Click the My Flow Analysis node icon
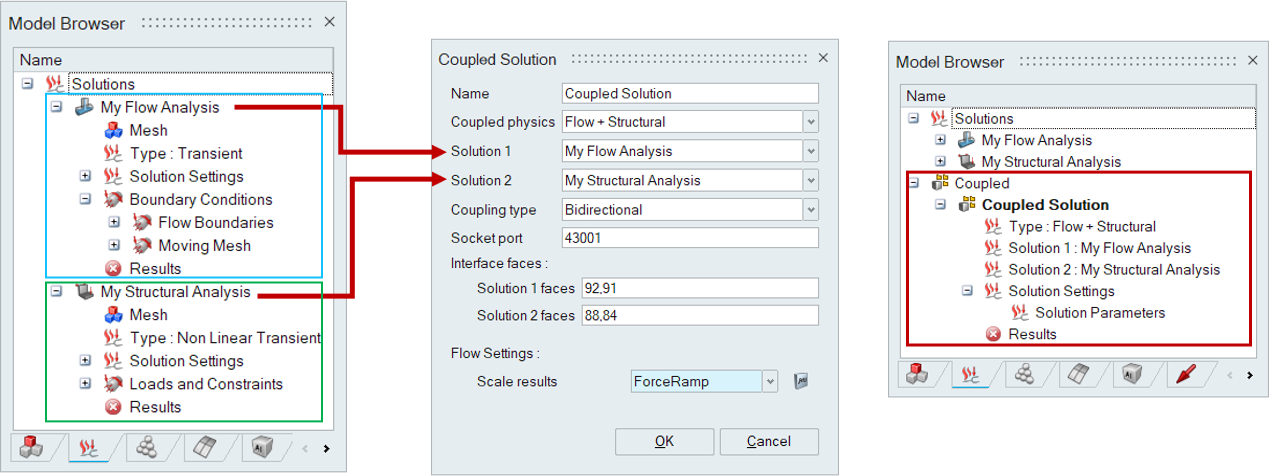This screenshot has height=476, width=1269. coord(85,107)
